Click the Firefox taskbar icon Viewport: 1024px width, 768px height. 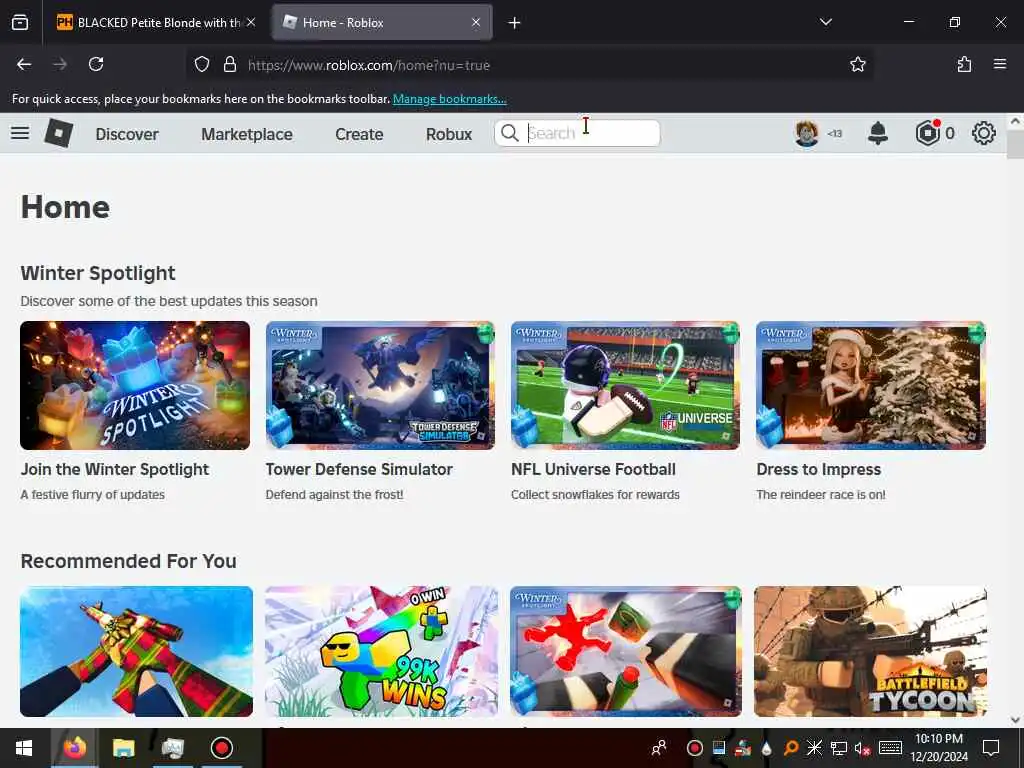74,748
